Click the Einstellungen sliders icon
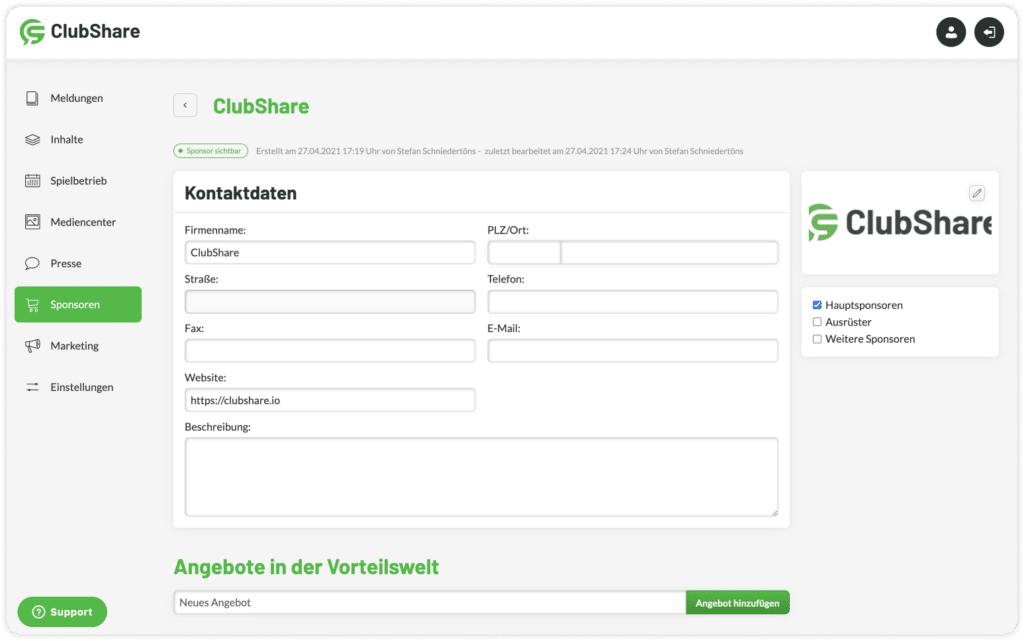The image size is (1024, 641). click(x=32, y=387)
